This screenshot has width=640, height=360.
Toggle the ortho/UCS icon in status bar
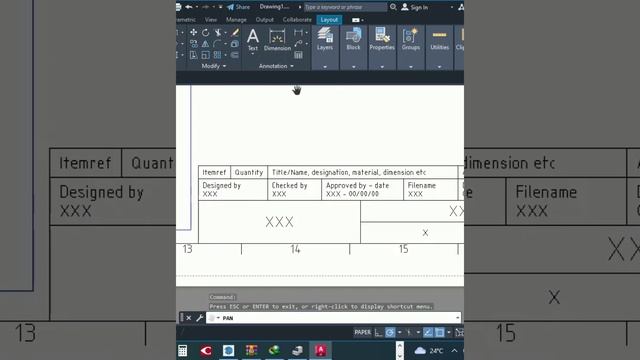click(378, 333)
